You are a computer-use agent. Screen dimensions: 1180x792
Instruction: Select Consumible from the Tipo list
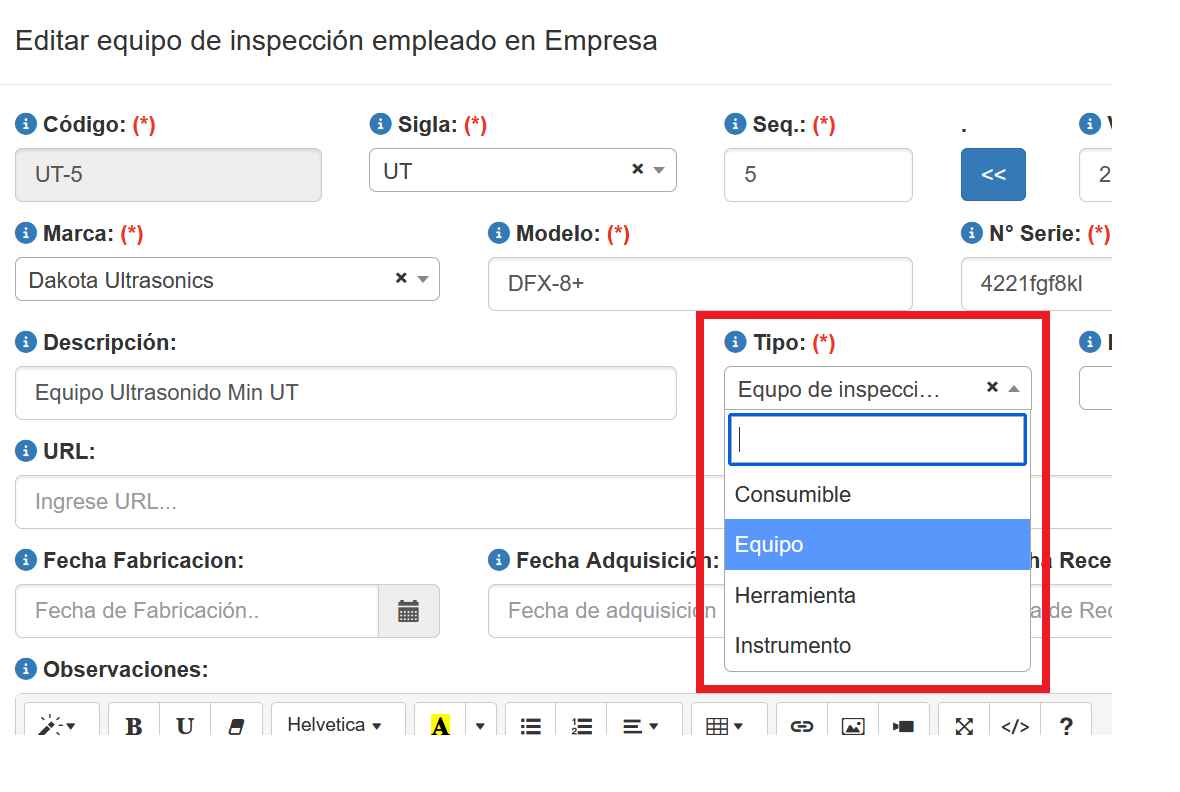point(793,495)
